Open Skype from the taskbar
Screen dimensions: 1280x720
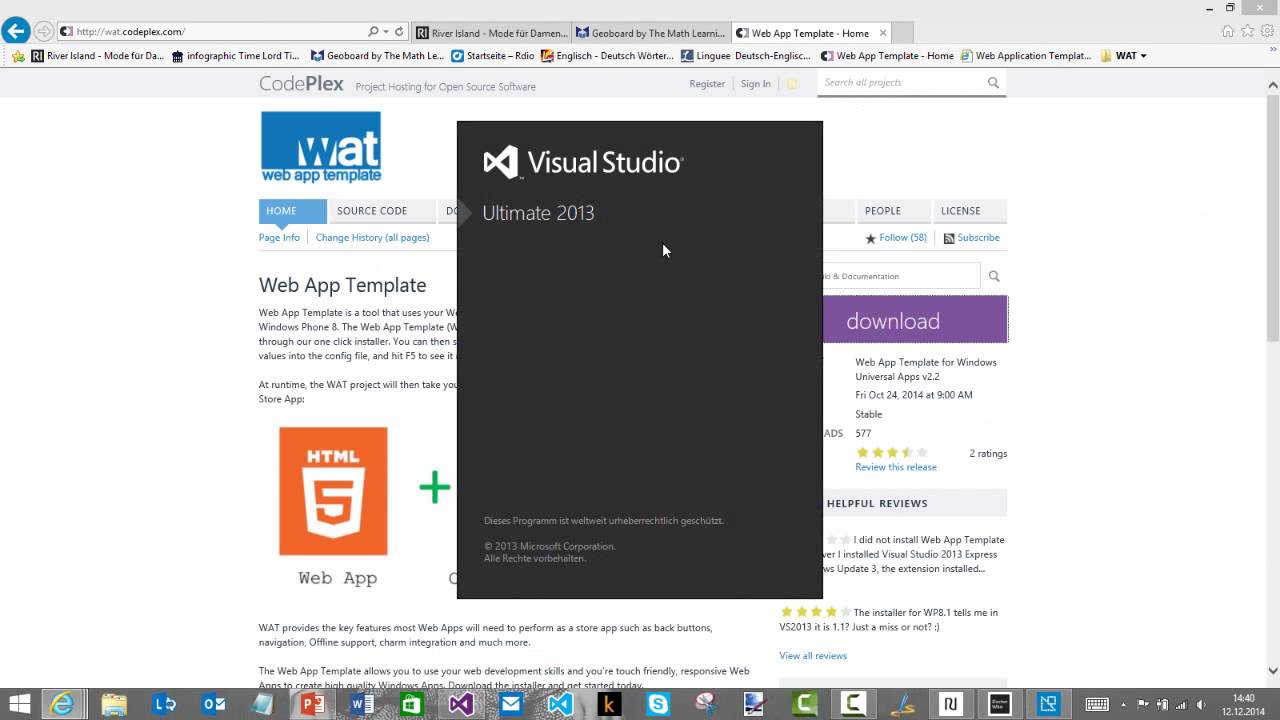[658, 704]
